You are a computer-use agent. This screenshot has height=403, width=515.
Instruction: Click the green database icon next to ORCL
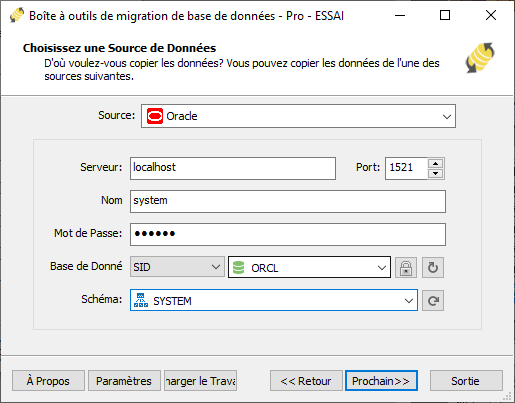(x=238, y=268)
